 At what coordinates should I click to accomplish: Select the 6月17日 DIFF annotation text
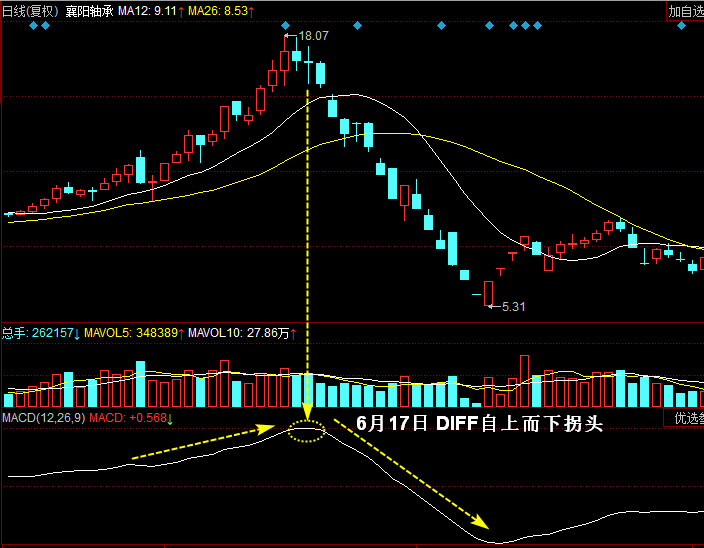click(x=479, y=424)
